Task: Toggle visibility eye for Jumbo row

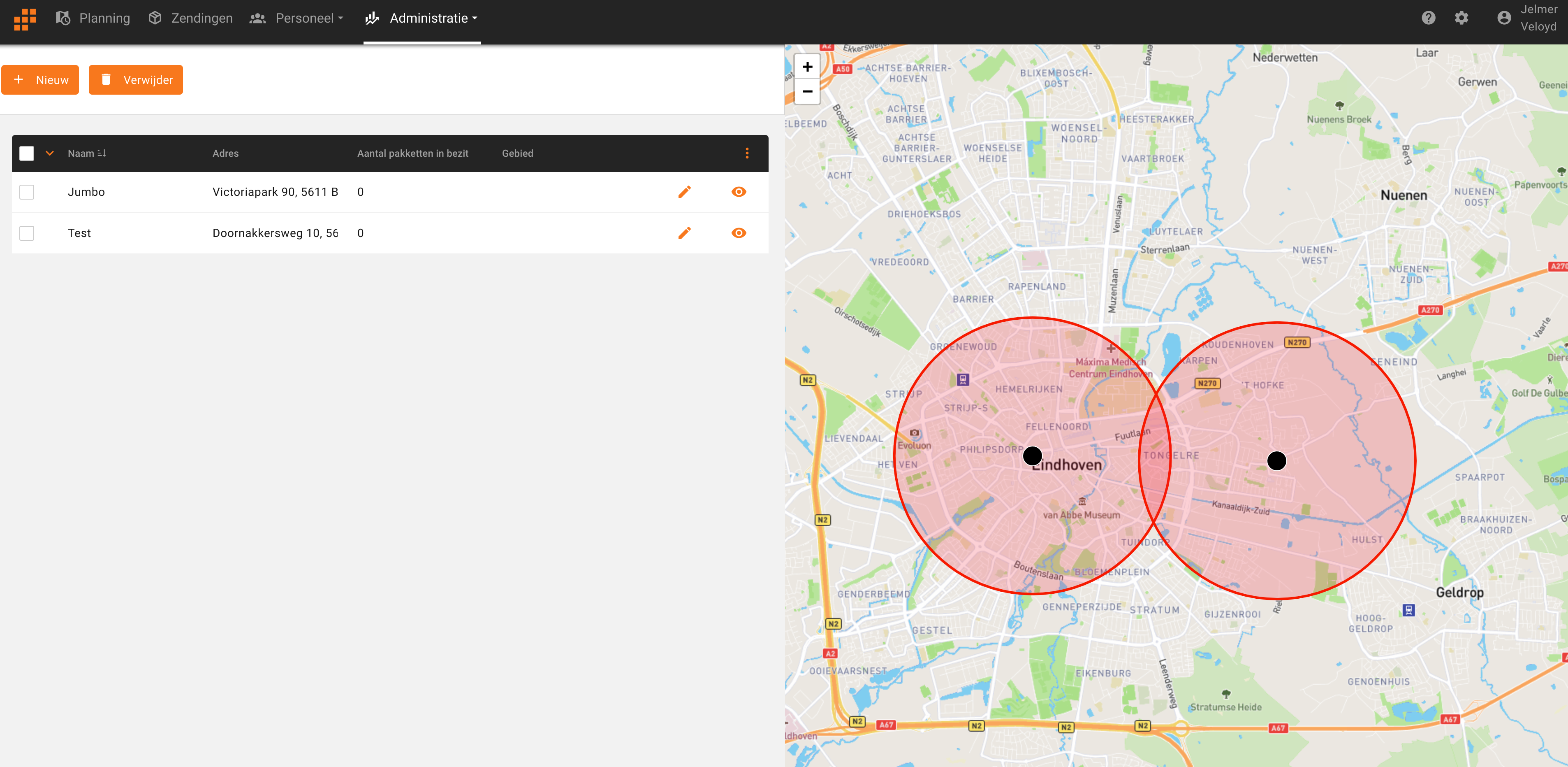Action: point(738,192)
